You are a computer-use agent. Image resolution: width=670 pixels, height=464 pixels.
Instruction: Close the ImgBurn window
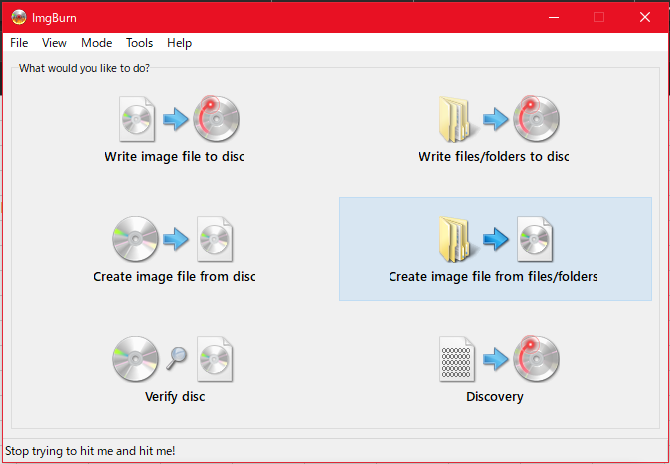click(x=645, y=17)
